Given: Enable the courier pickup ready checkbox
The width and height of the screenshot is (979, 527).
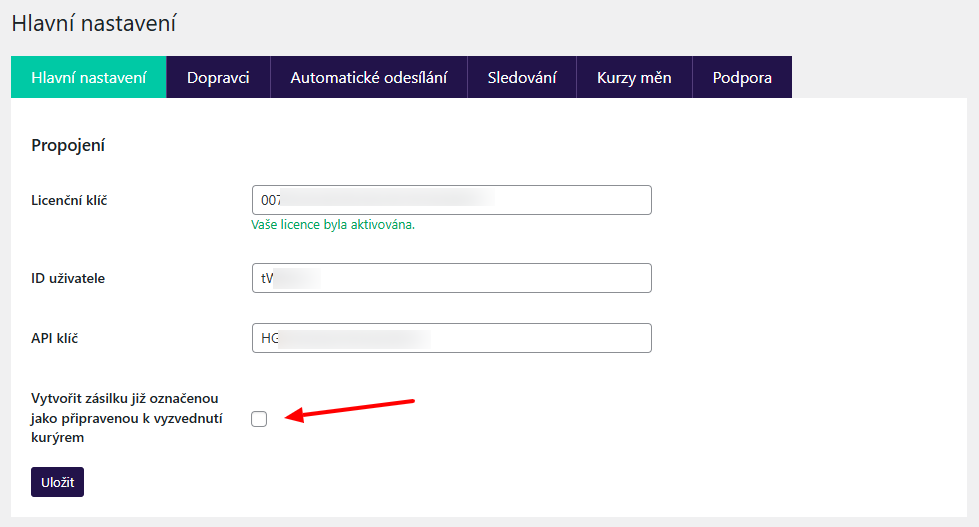Looking at the screenshot, I should click(259, 419).
